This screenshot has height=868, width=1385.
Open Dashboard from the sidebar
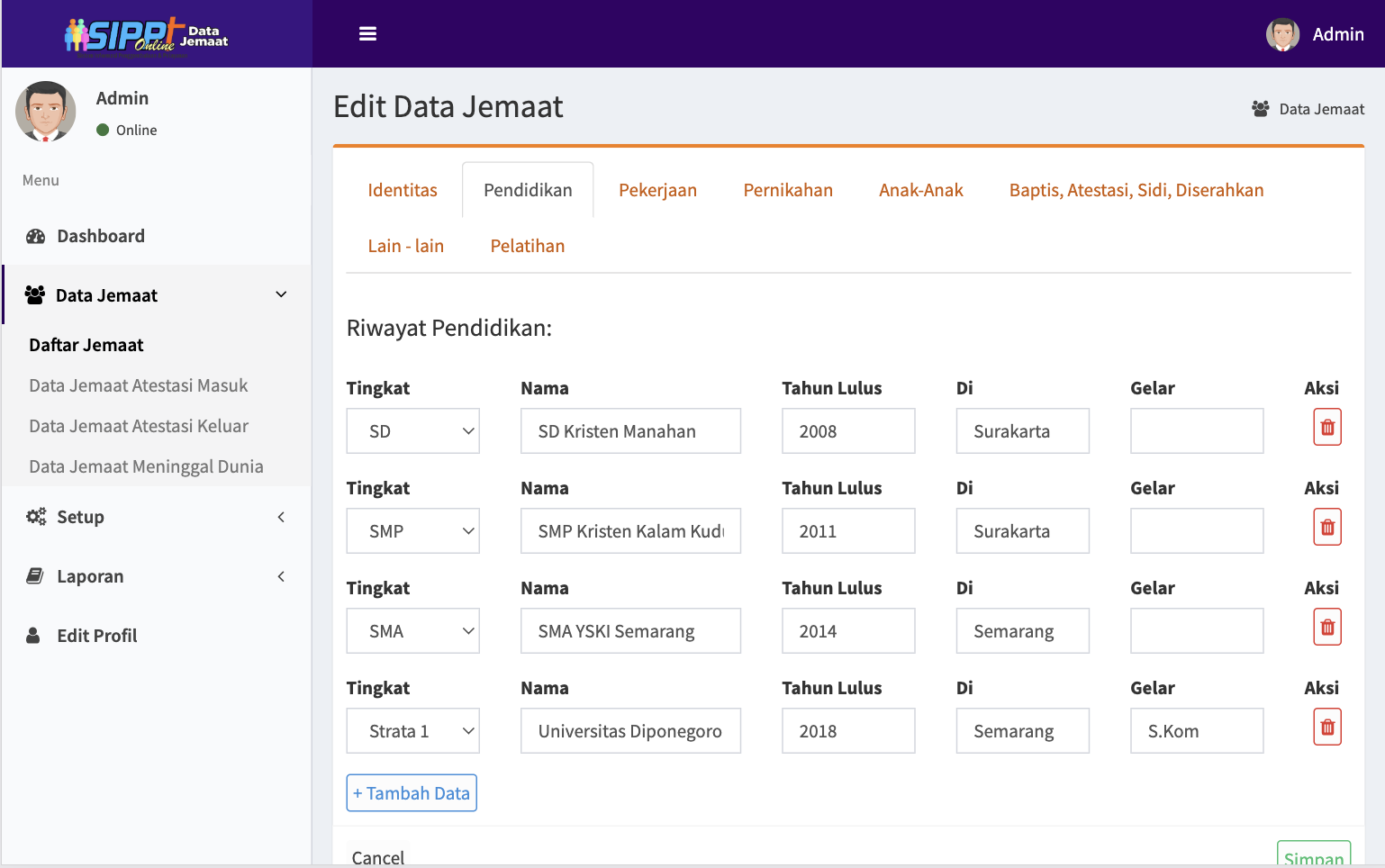[100, 236]
